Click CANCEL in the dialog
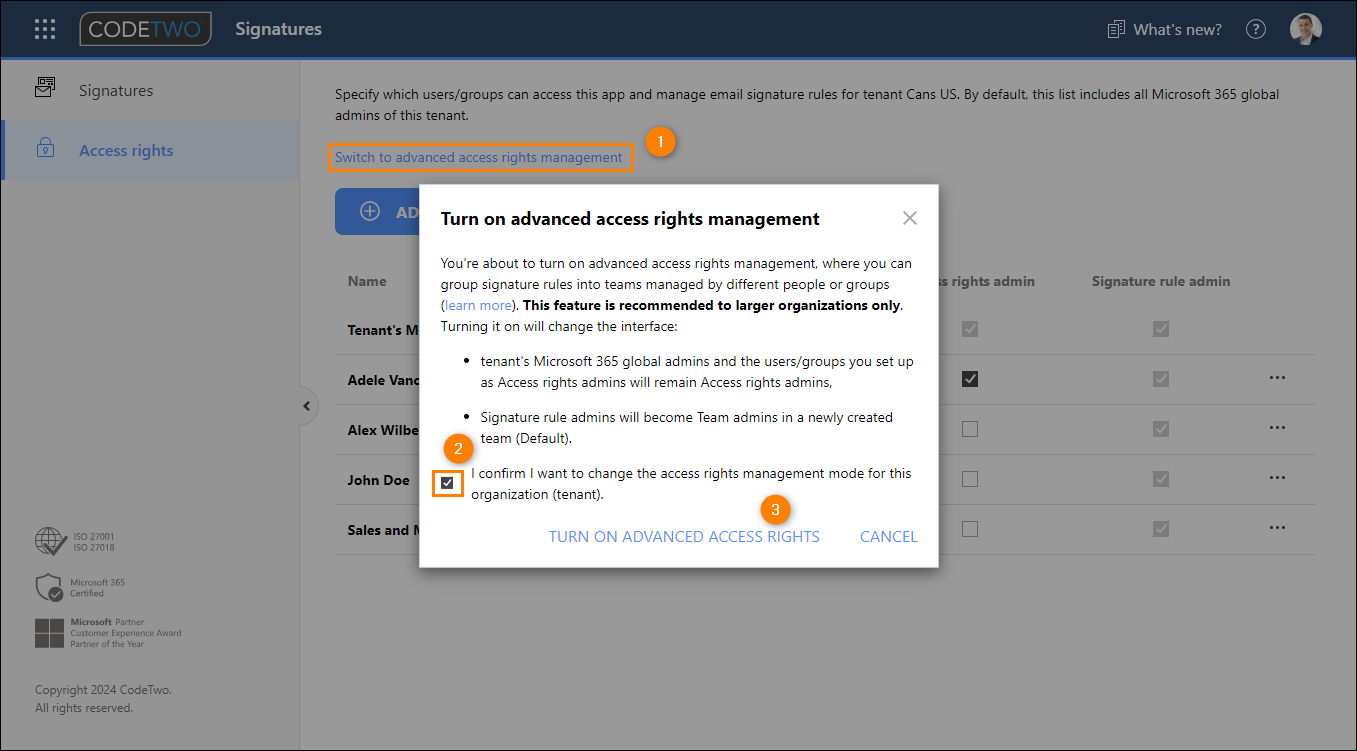The height and width of the screenshot is (751, 1357). tap(888, 537)
